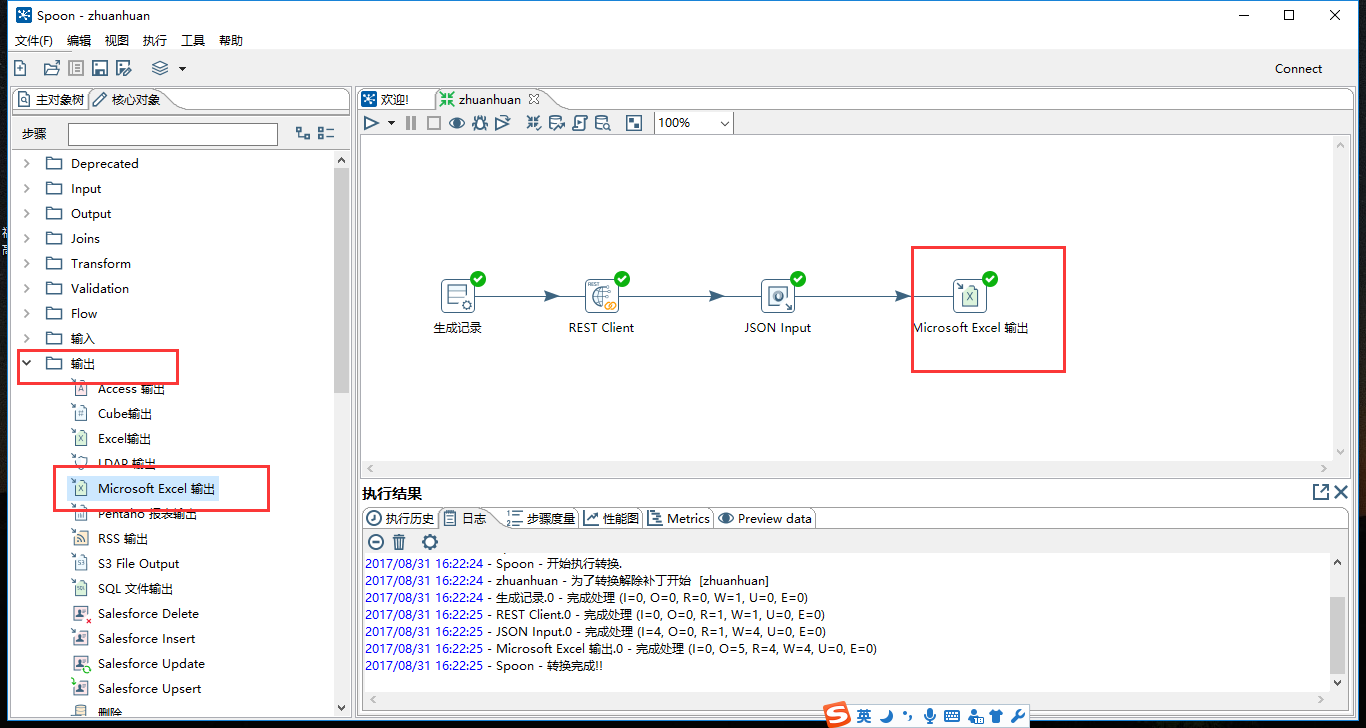Click the new file icon in the toolbar
This screenshot has width=1366, height=728.
point(20,68)
